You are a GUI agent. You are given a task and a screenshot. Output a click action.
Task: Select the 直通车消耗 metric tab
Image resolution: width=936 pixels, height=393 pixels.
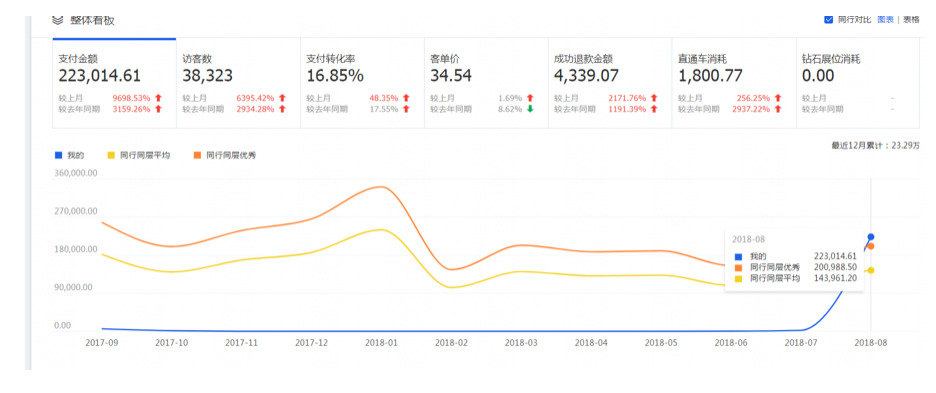click(734, 83)
